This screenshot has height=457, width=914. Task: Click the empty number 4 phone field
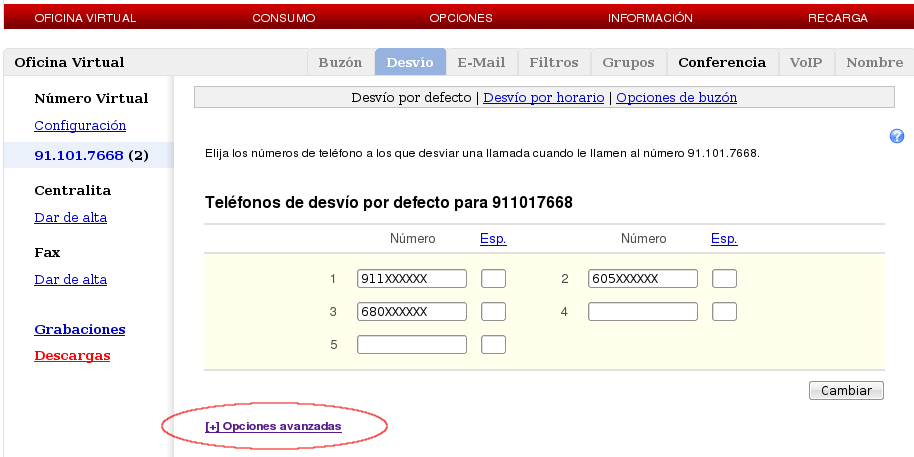[x=642, y=311]
